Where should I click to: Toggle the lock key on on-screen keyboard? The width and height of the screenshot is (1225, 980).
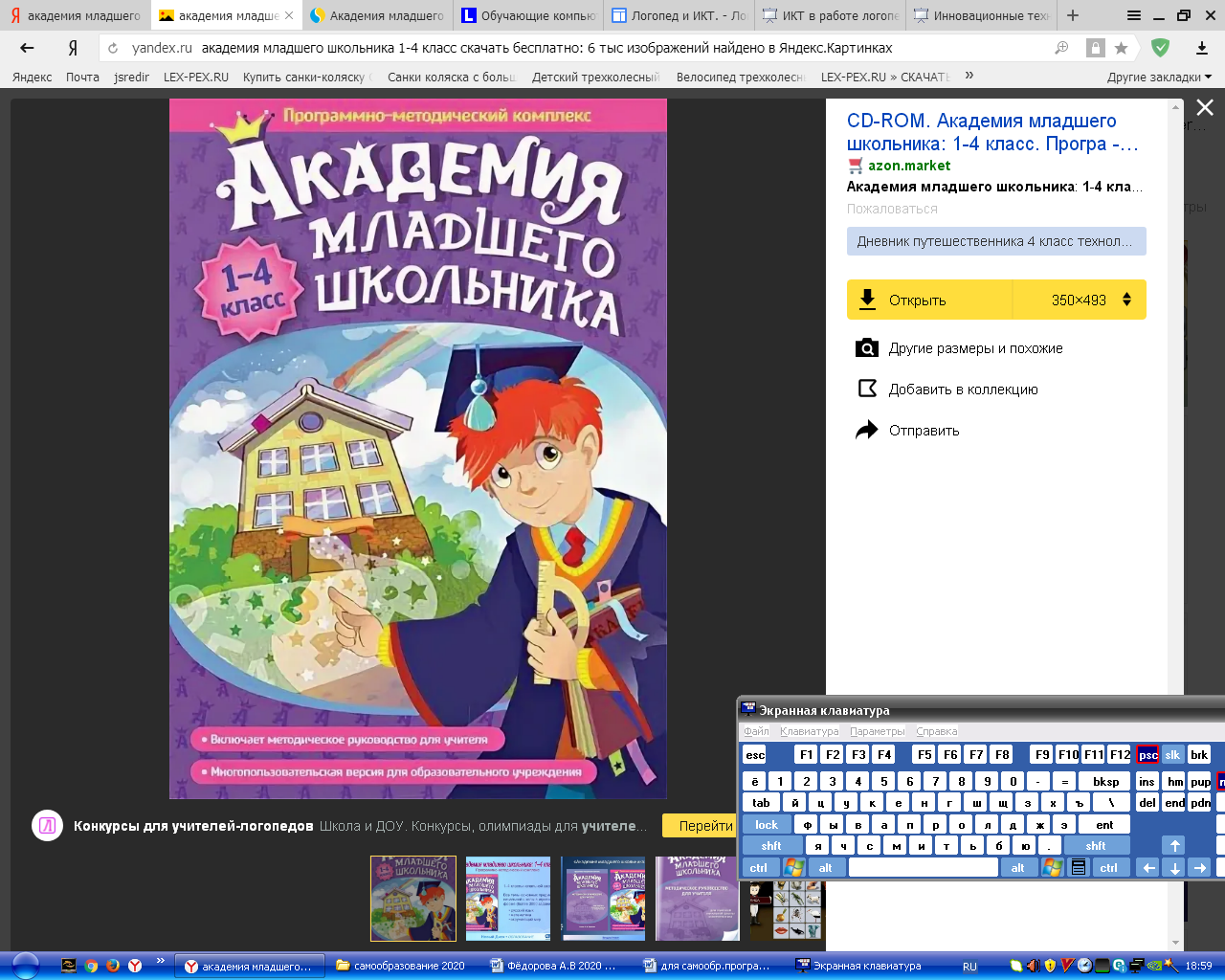[767, 824]
